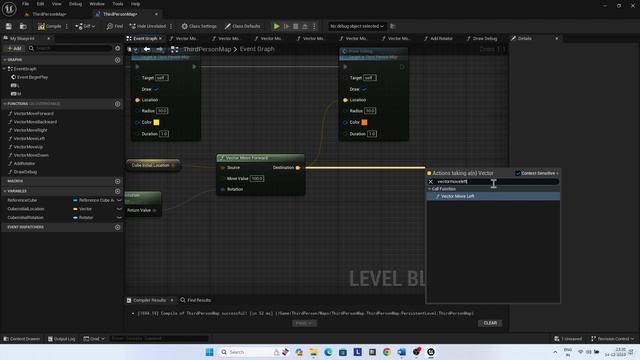This screenshot has width=640, height=360.
Task: Switch to the Find Results tab
Action: point(196,300)
